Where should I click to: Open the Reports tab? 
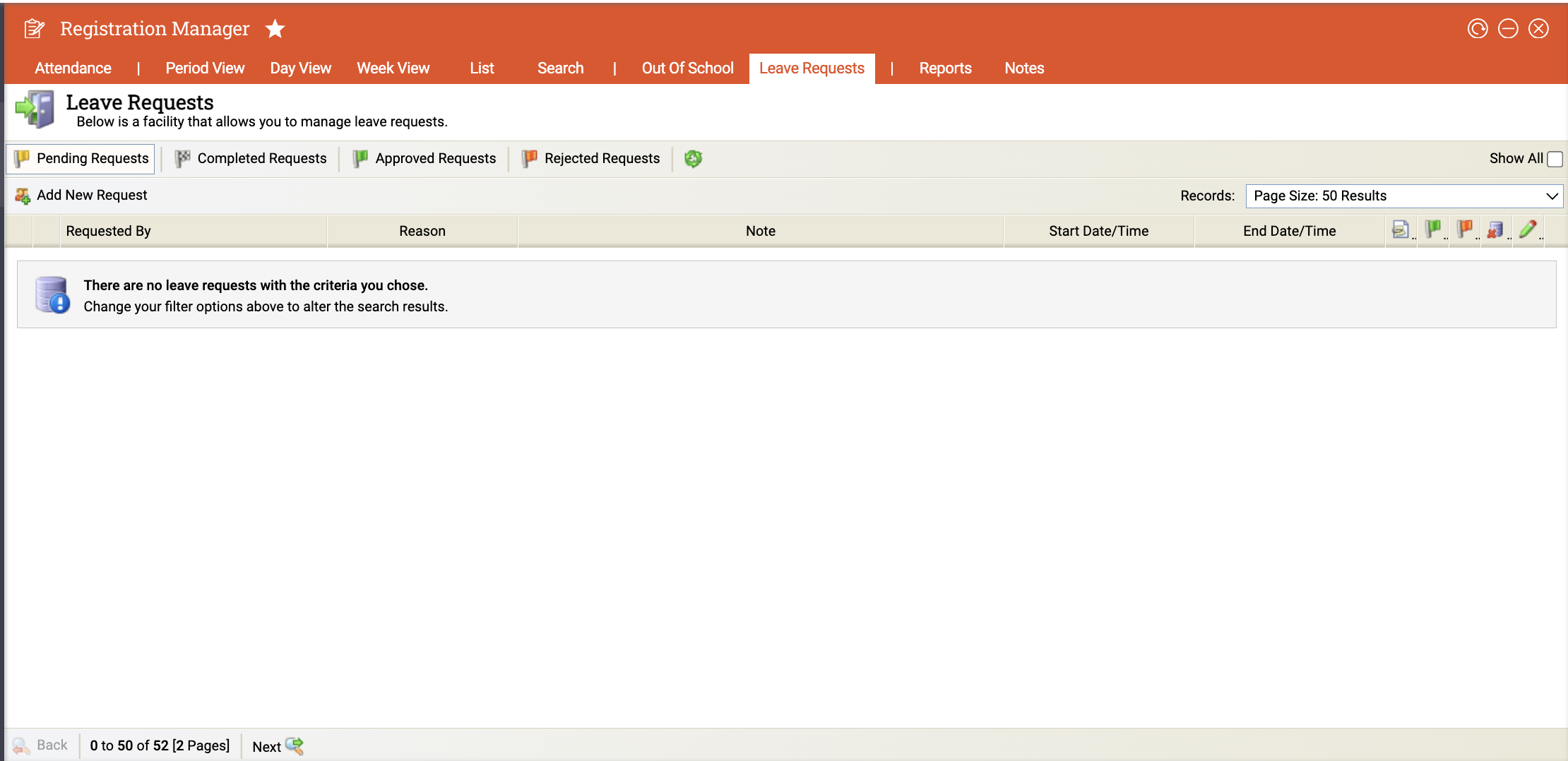pos(945,68)
